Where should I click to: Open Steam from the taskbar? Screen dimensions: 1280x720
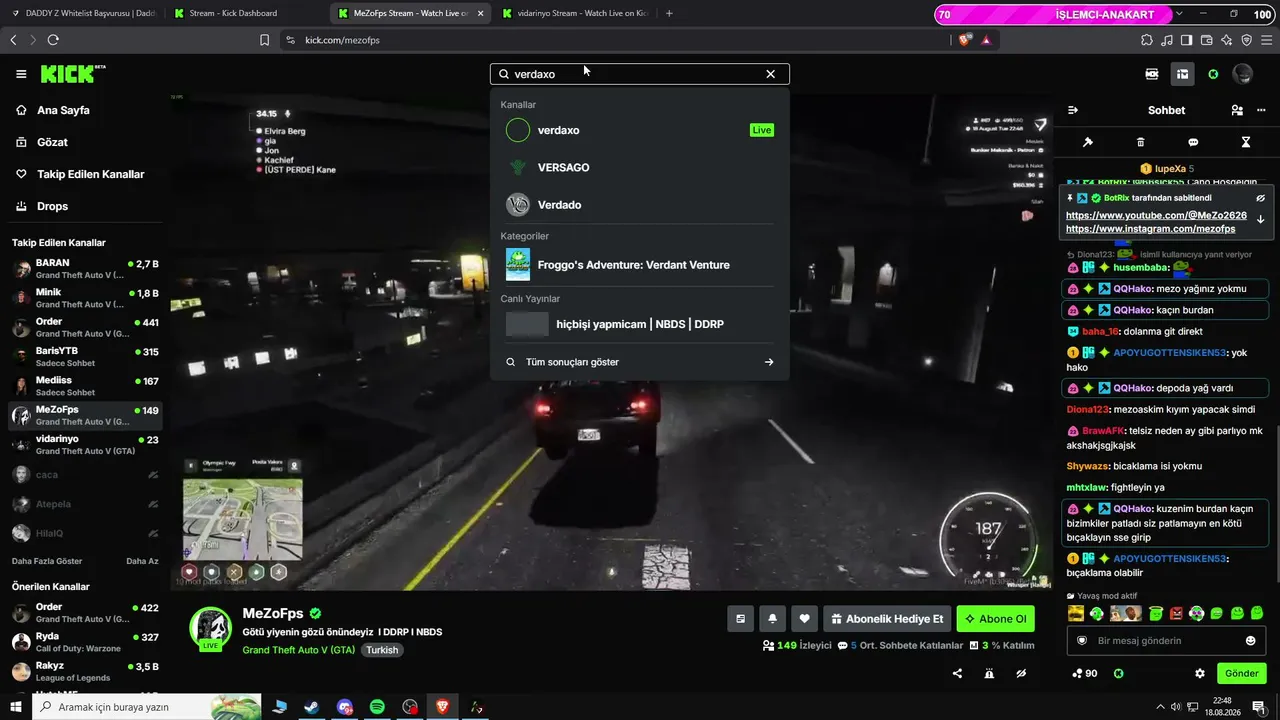click(312, 707)
